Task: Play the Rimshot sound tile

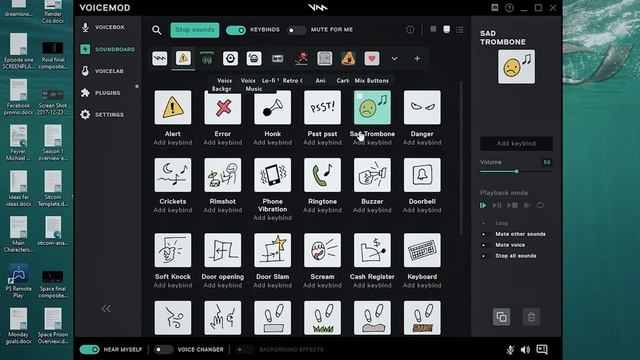Action: (222, 175)
